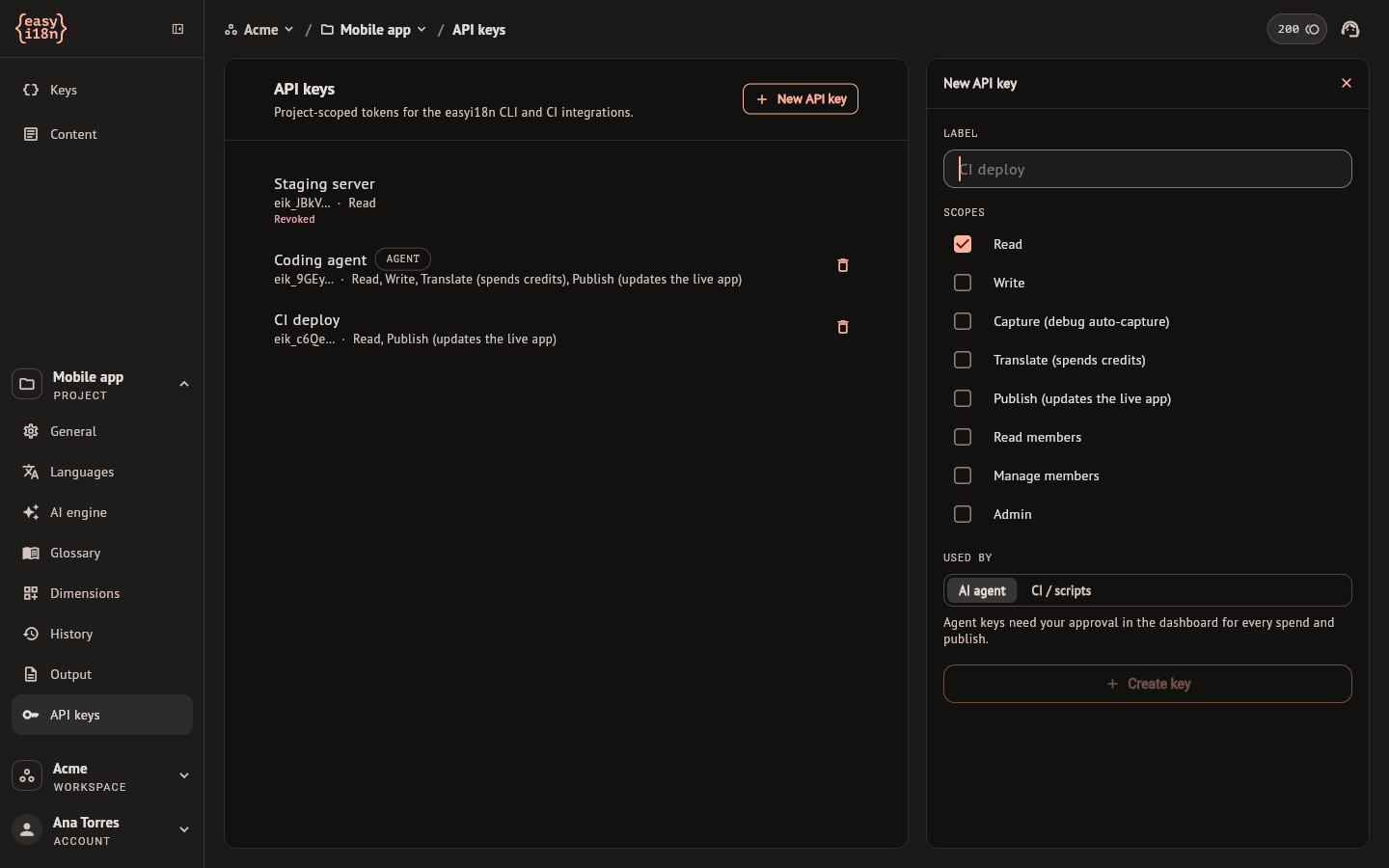Open the Mobile app breadcrumb dropdown
The image size is (1389, 868).
[374, 30]
